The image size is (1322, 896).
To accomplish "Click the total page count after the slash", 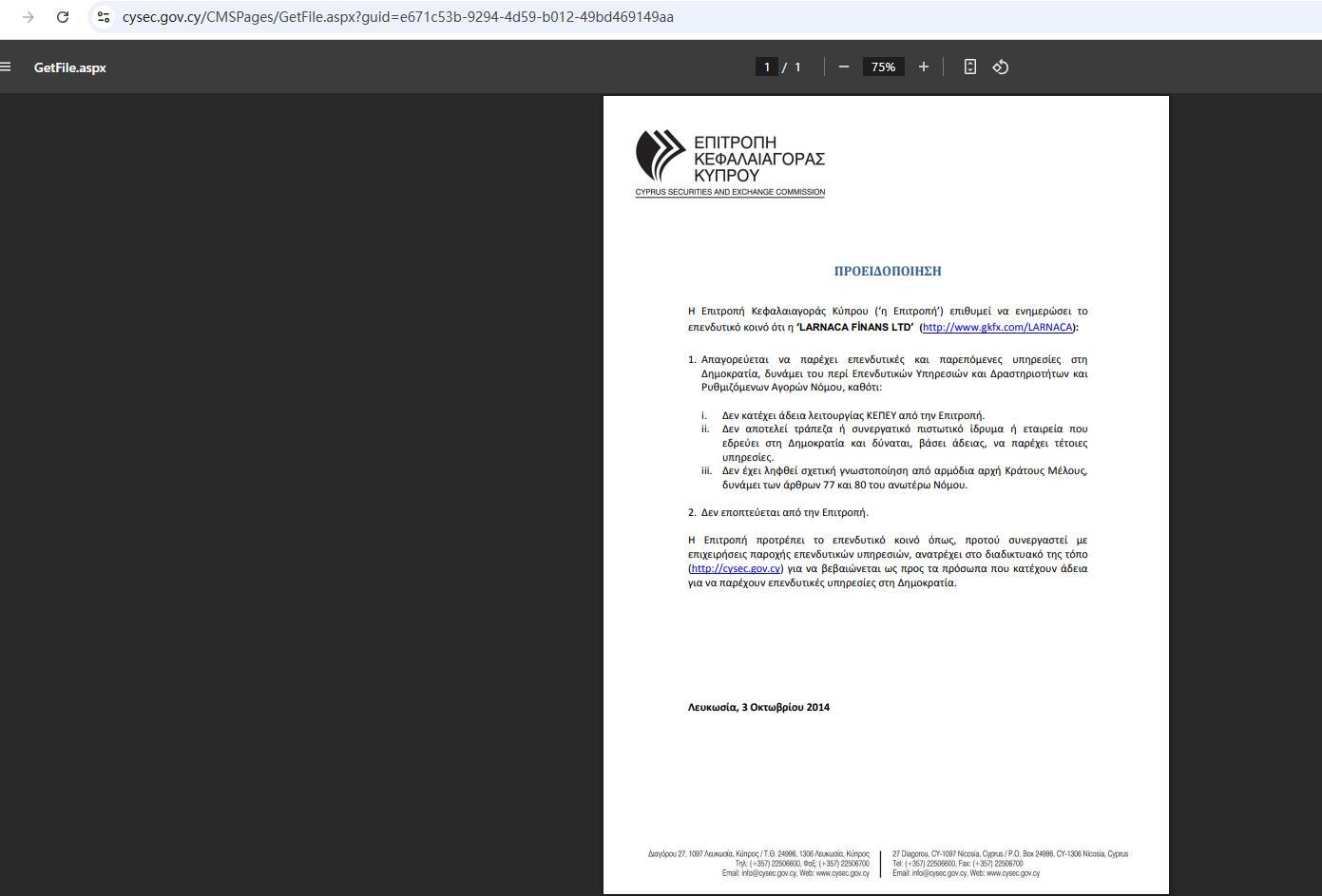I will click(797, 67).
